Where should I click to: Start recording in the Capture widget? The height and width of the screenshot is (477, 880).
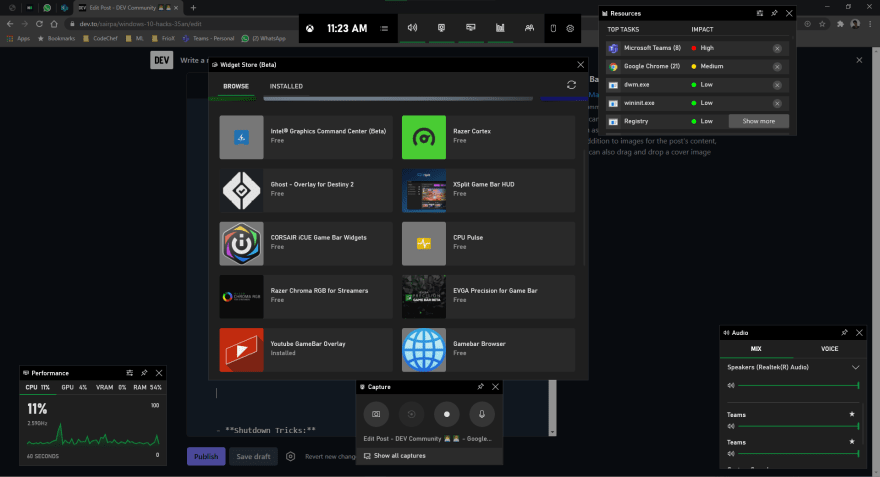coord(447,414)
